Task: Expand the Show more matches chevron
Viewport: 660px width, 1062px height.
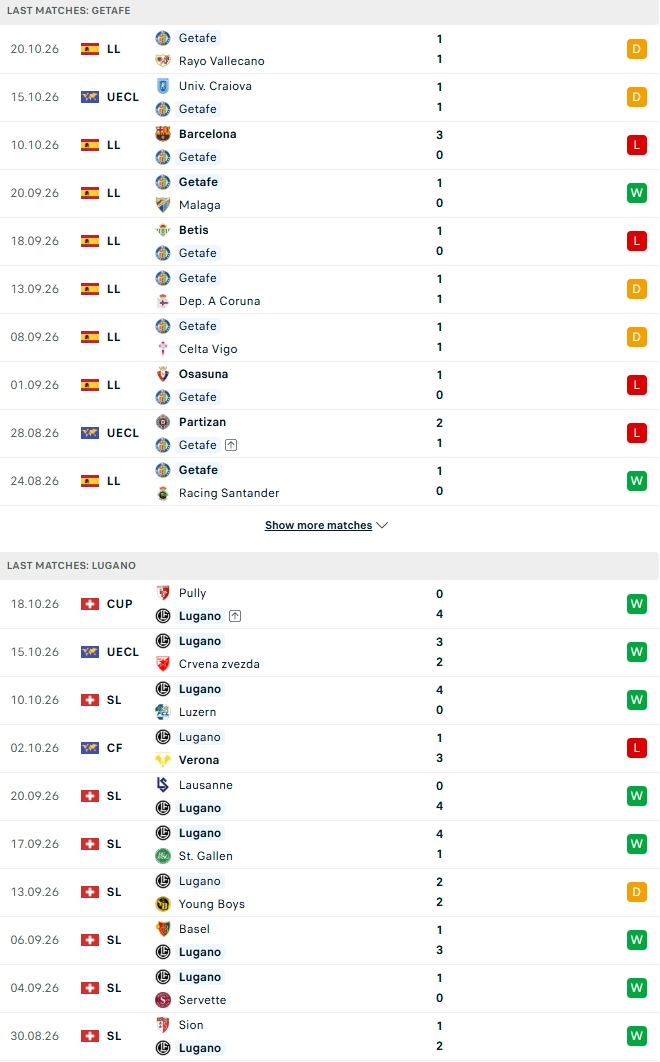Action: point(382,525)
